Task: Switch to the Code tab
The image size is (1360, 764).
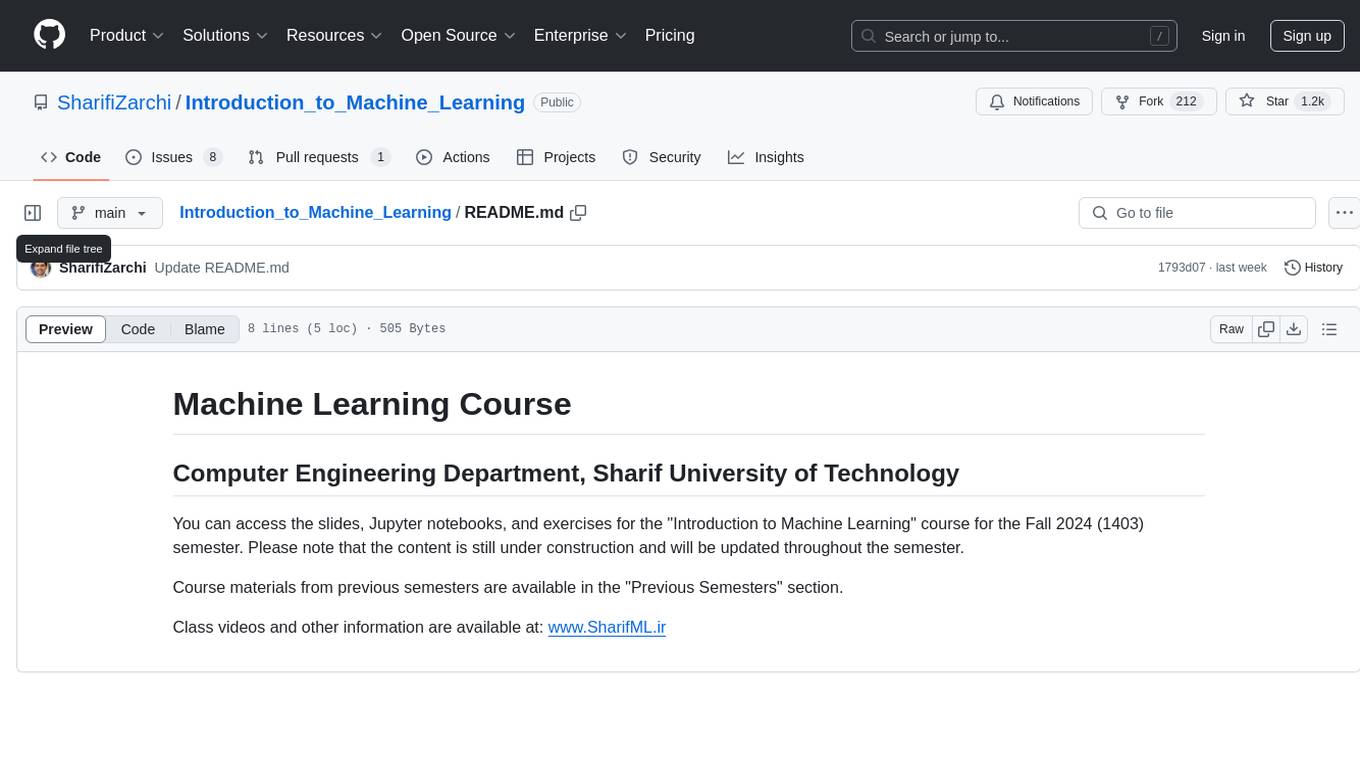Action: click(x=71, y=157)
